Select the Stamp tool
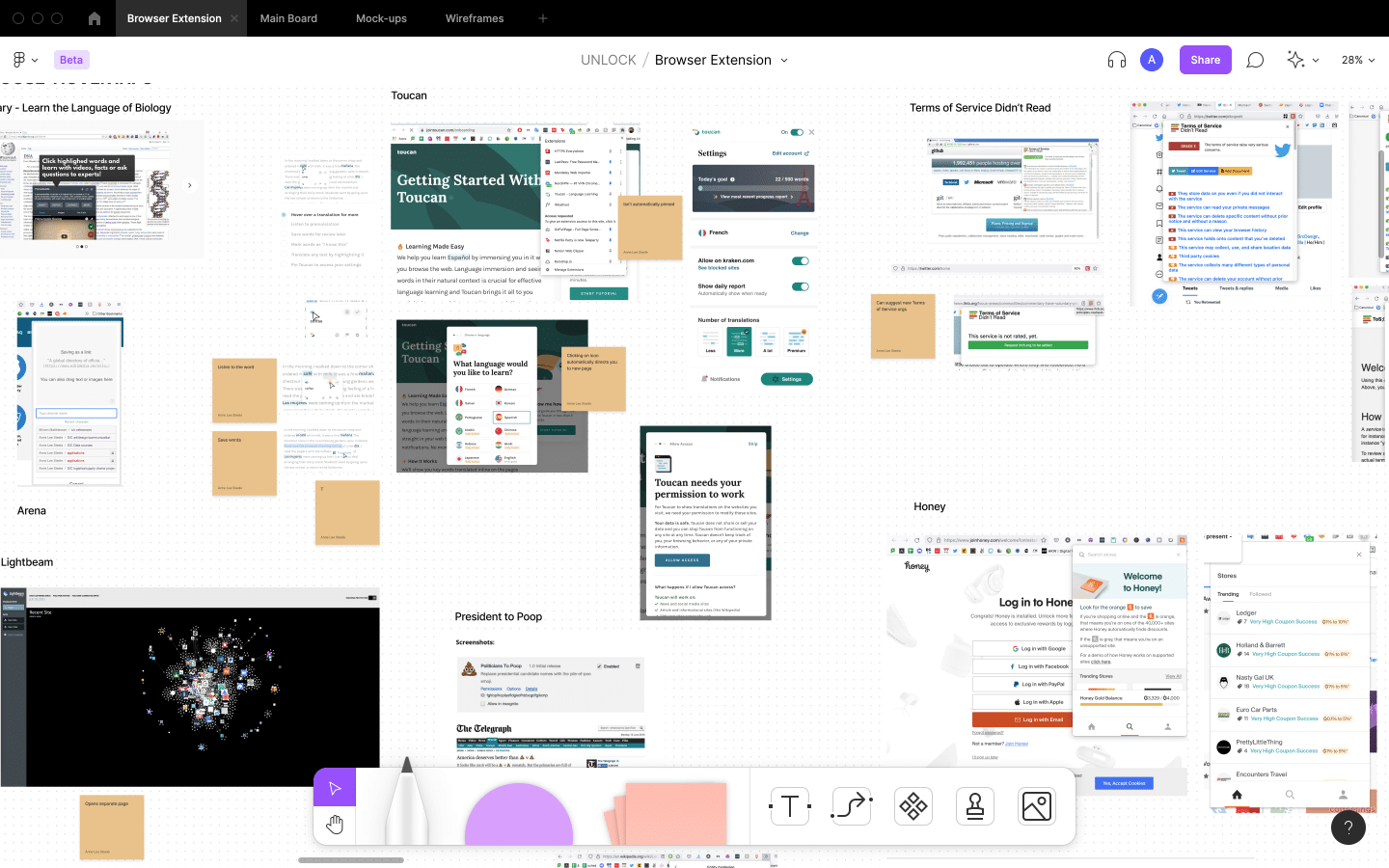1389x868 pixels. pyautogui.click(x=975, y=806)
